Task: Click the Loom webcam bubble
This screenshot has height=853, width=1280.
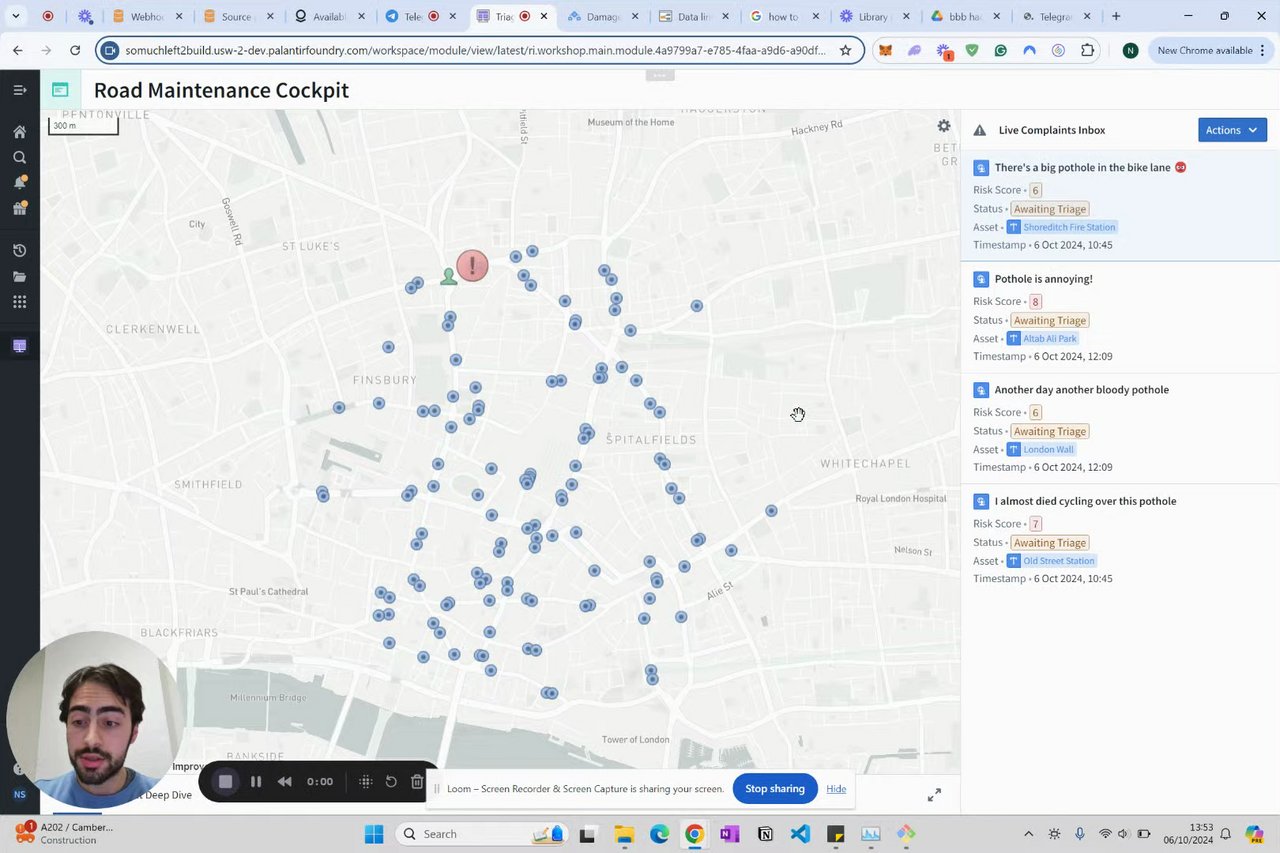Action: point(94,720)
